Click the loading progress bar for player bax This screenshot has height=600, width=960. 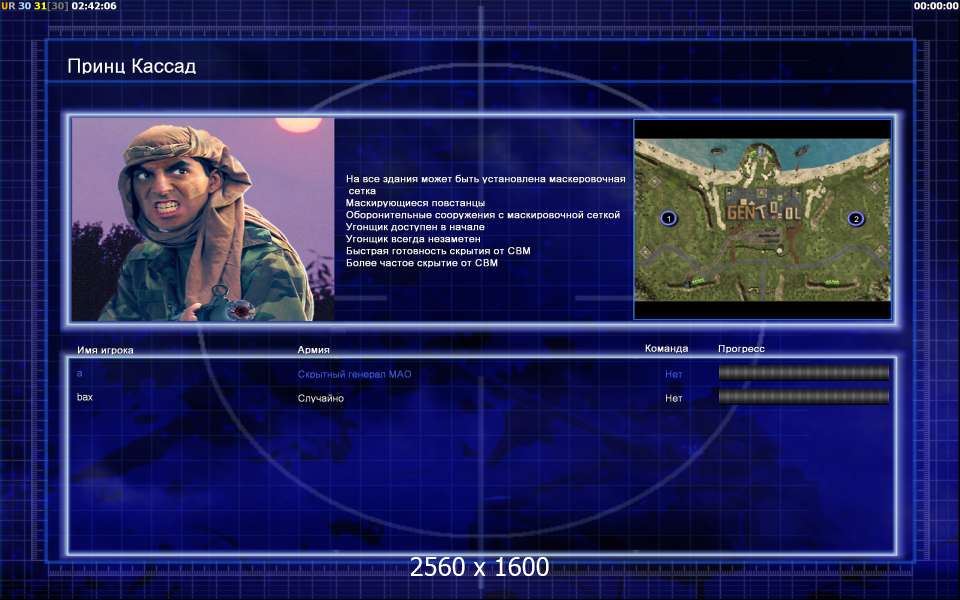tap(803, 397)
